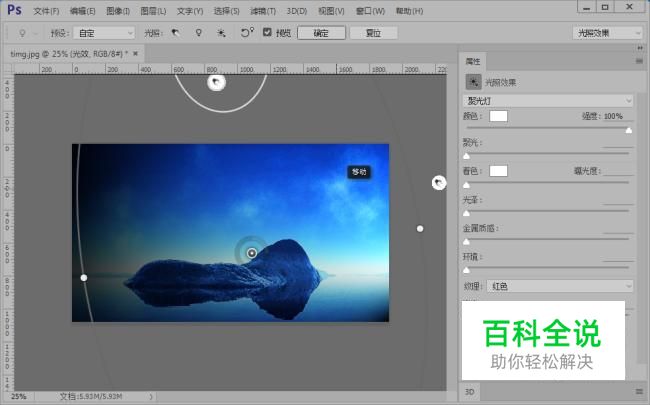Click the right ellipse handle of the spotlight
The width and height of the screenshot is (650, 405).
coord(420,228)
